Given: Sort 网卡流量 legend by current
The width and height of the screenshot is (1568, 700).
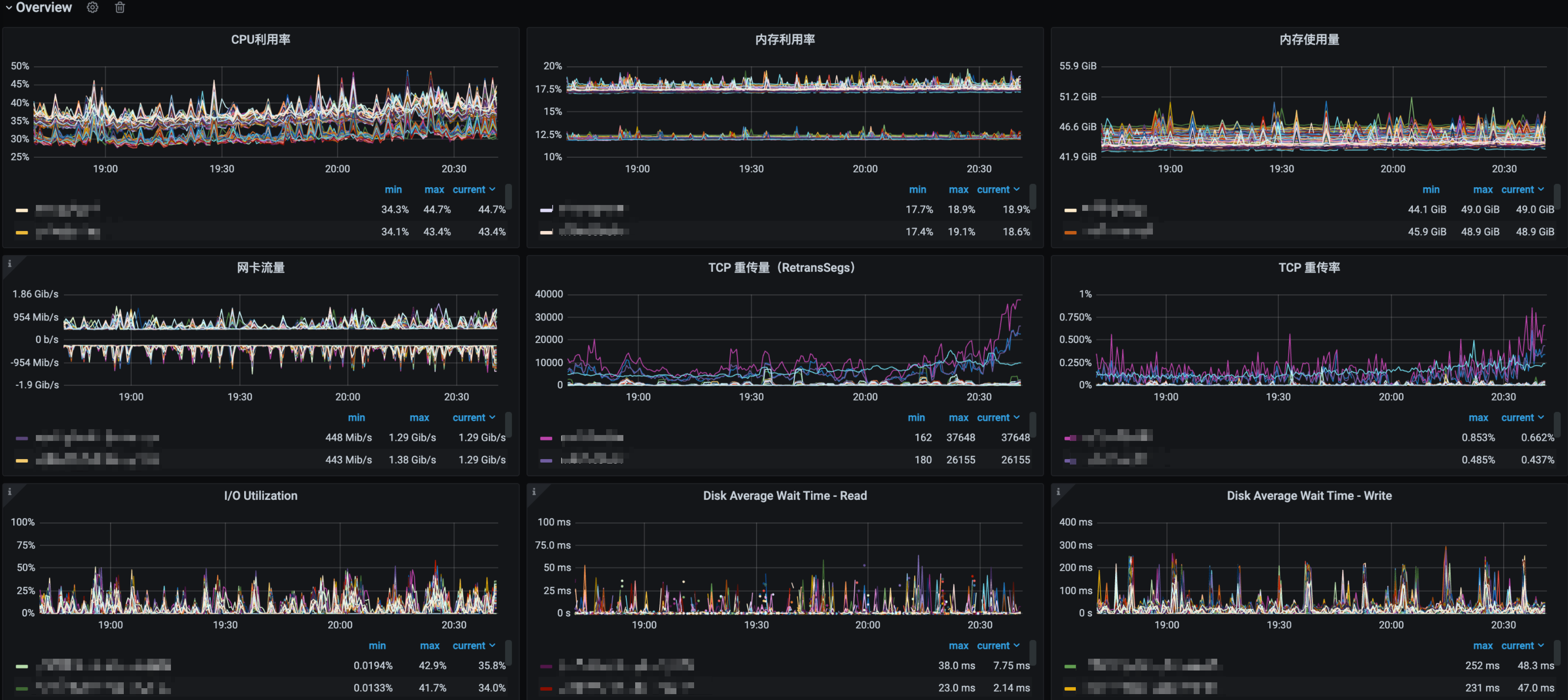Looking at the screenshot, I should click(x=474, y=417).
